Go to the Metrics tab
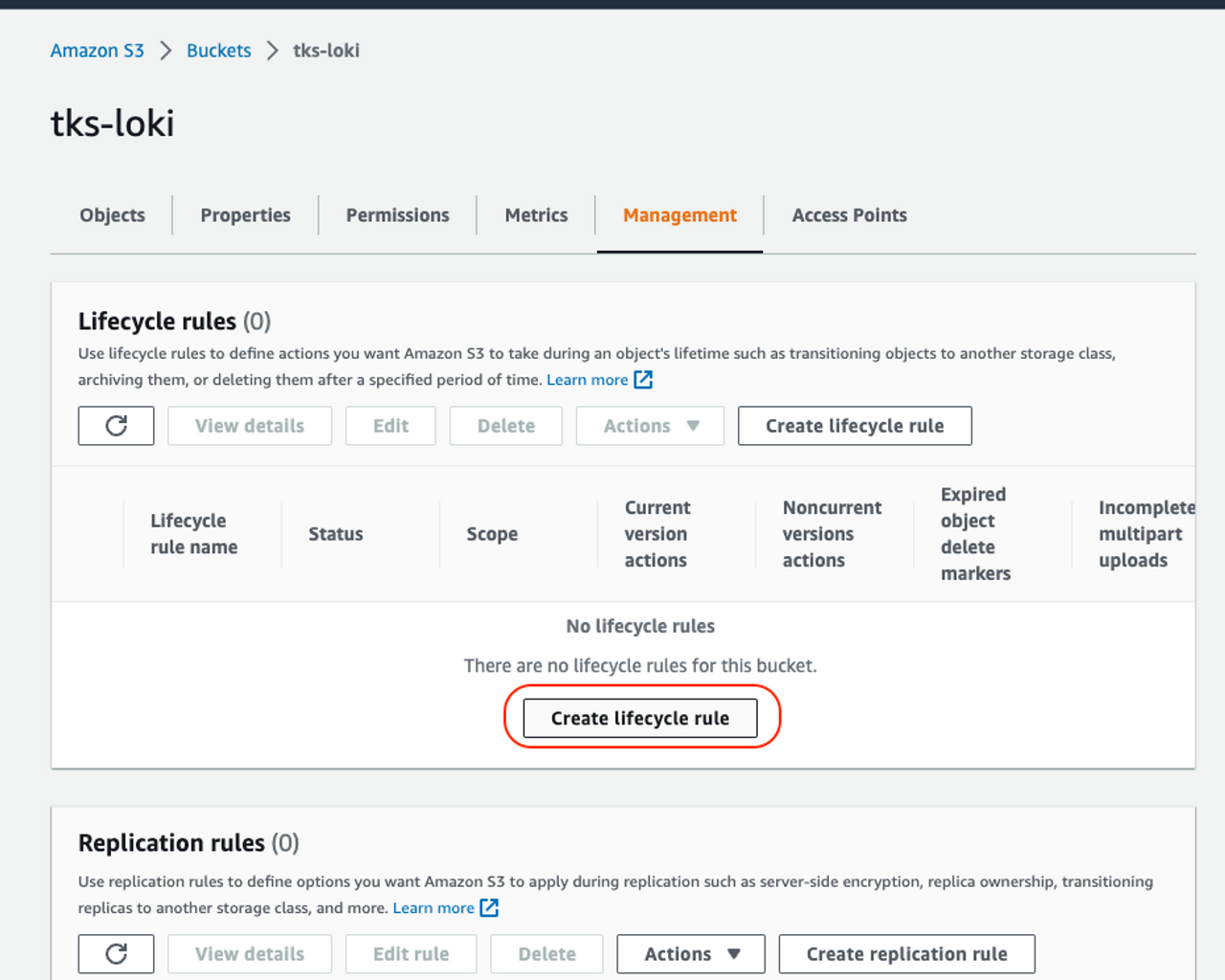Viewport: 1225px width, 980px height. tap(536, 215)
